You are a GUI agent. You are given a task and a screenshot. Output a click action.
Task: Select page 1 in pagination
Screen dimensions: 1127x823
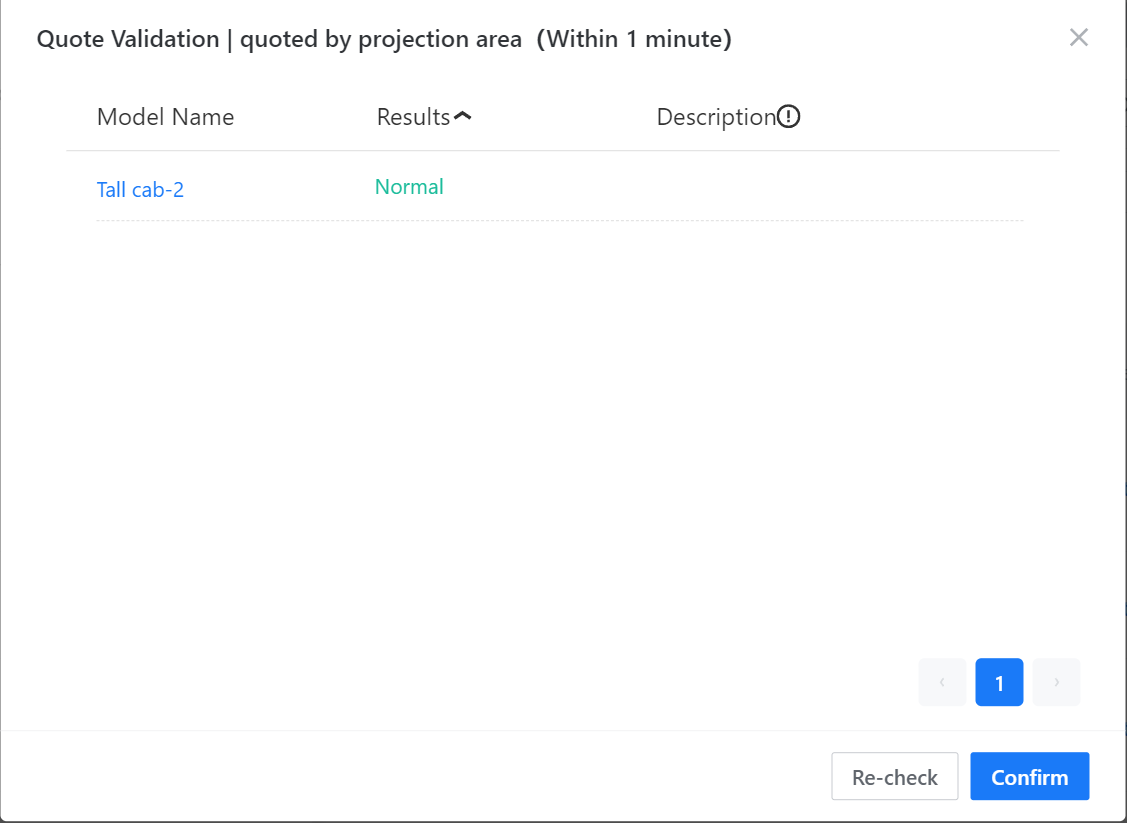[x=999, y=682]
